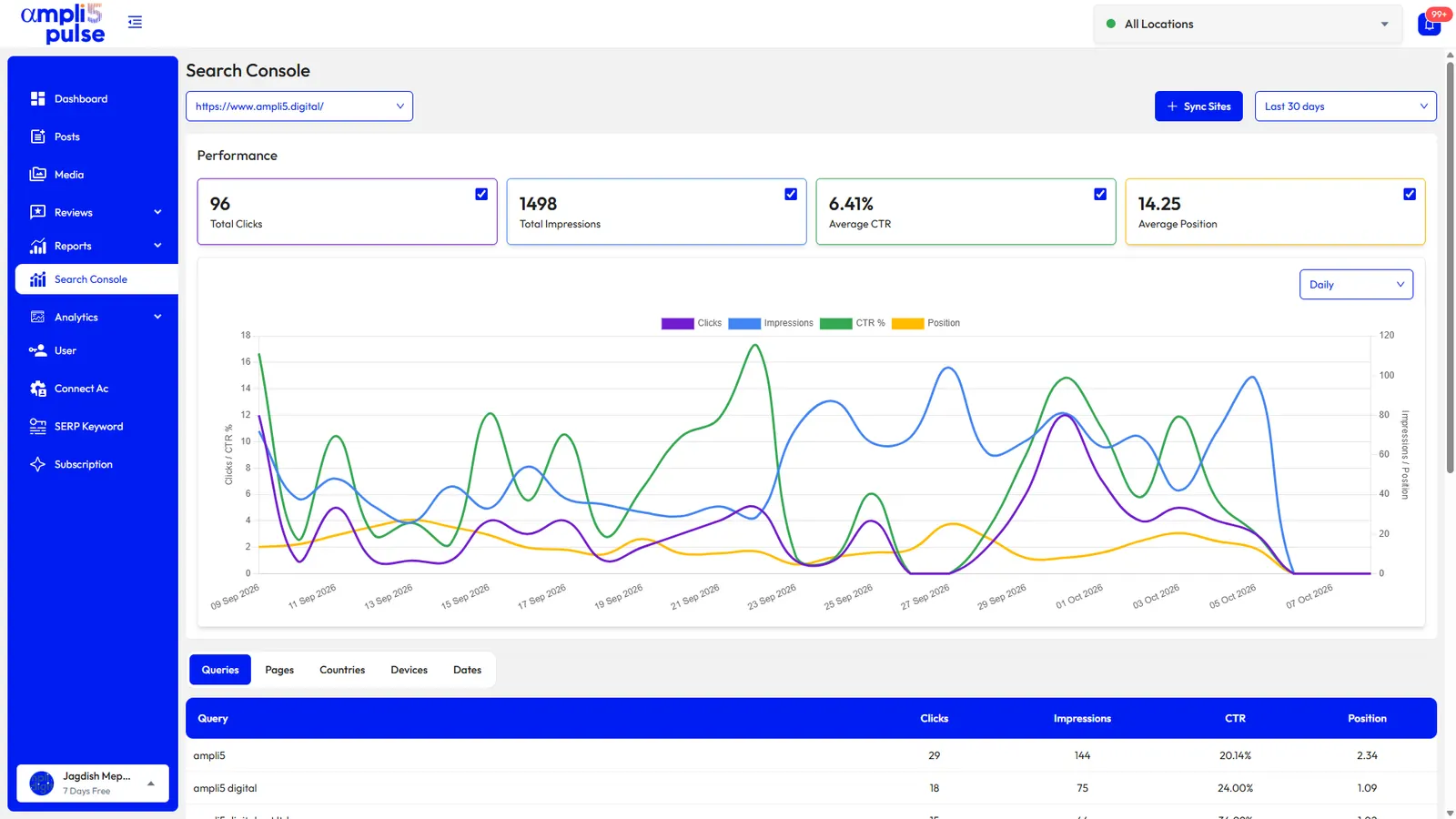Click the Analytics icon in sidebar
Image resolution: width=1456 pixels, height=819 pixels.
(37, 317)
